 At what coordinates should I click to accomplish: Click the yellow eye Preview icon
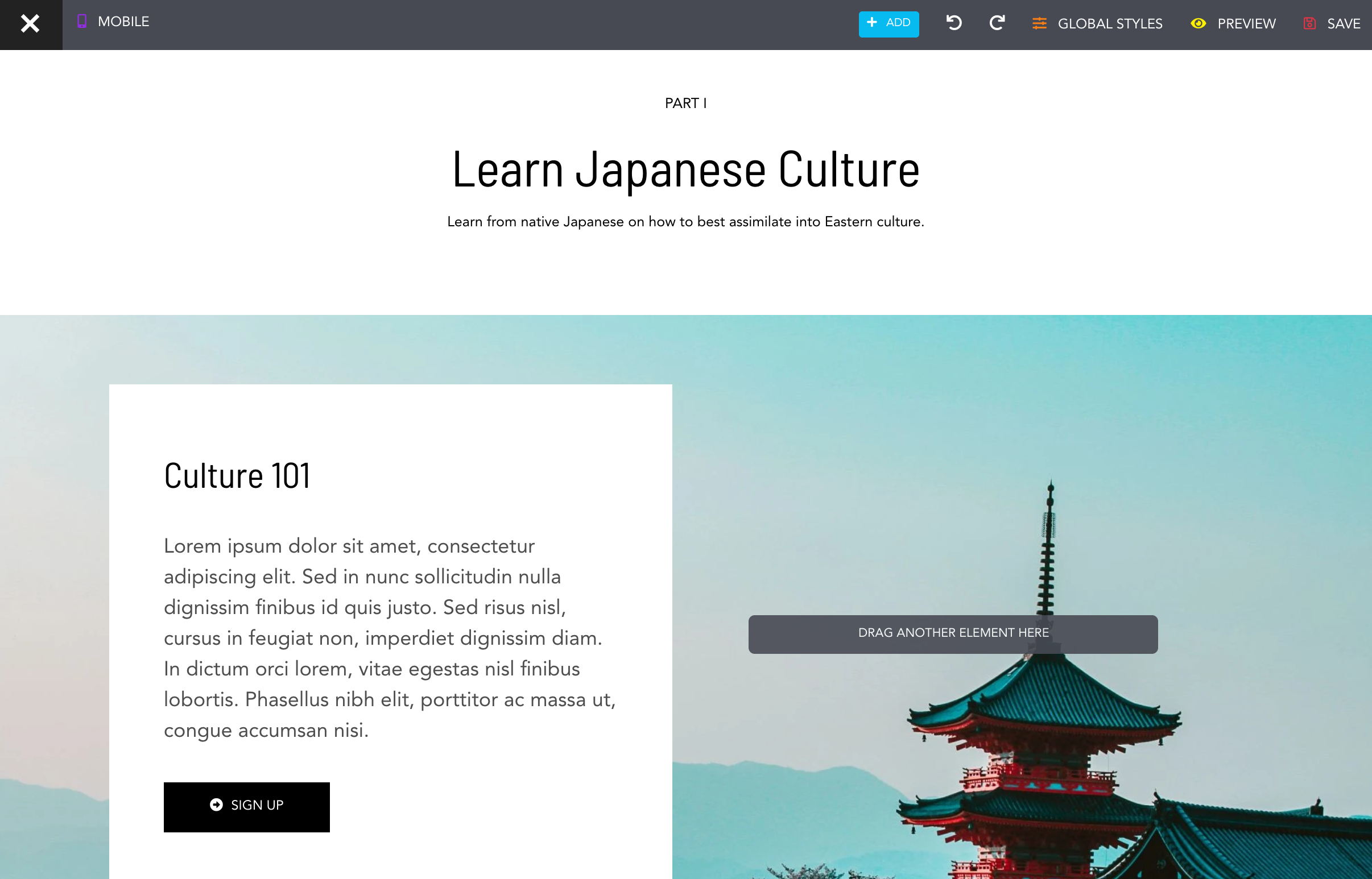click(x=1198, y=23)
